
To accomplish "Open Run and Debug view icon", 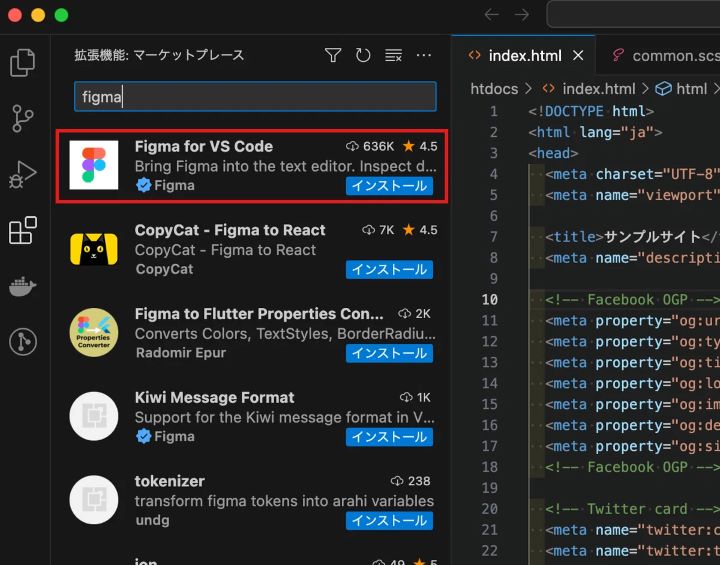I will pos(22,175).
